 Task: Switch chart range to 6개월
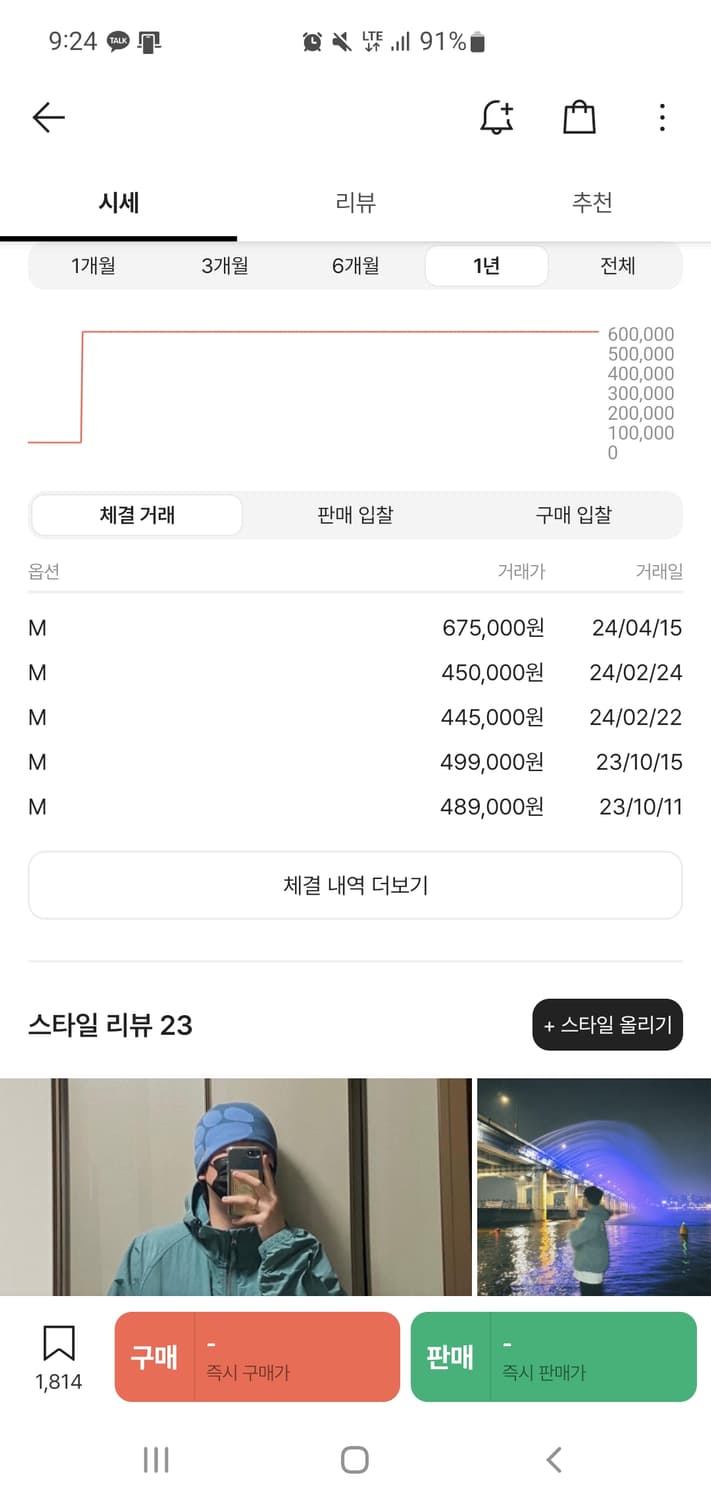click(x=355, y=266)
